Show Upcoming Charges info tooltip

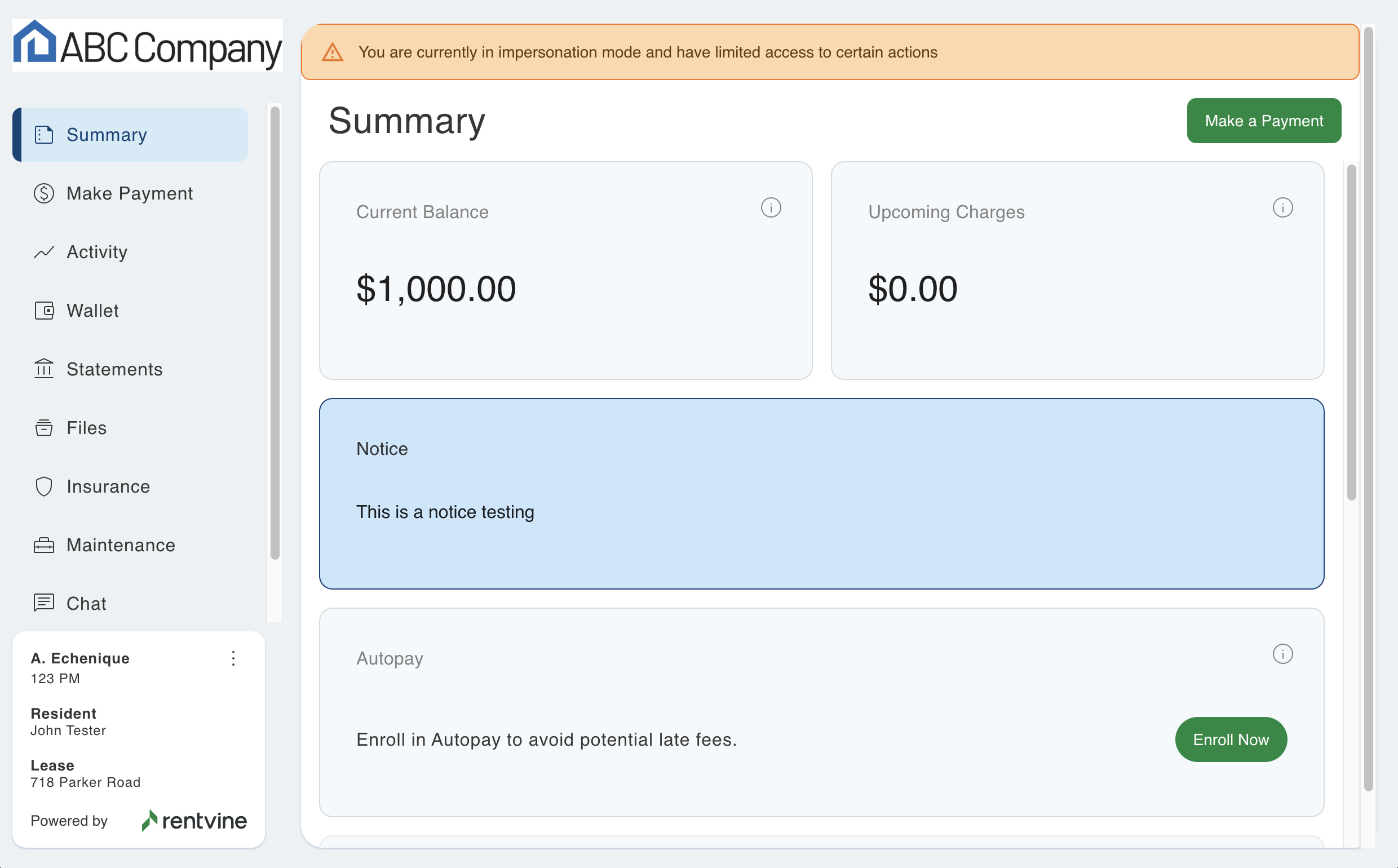[x=1282, y=208]
